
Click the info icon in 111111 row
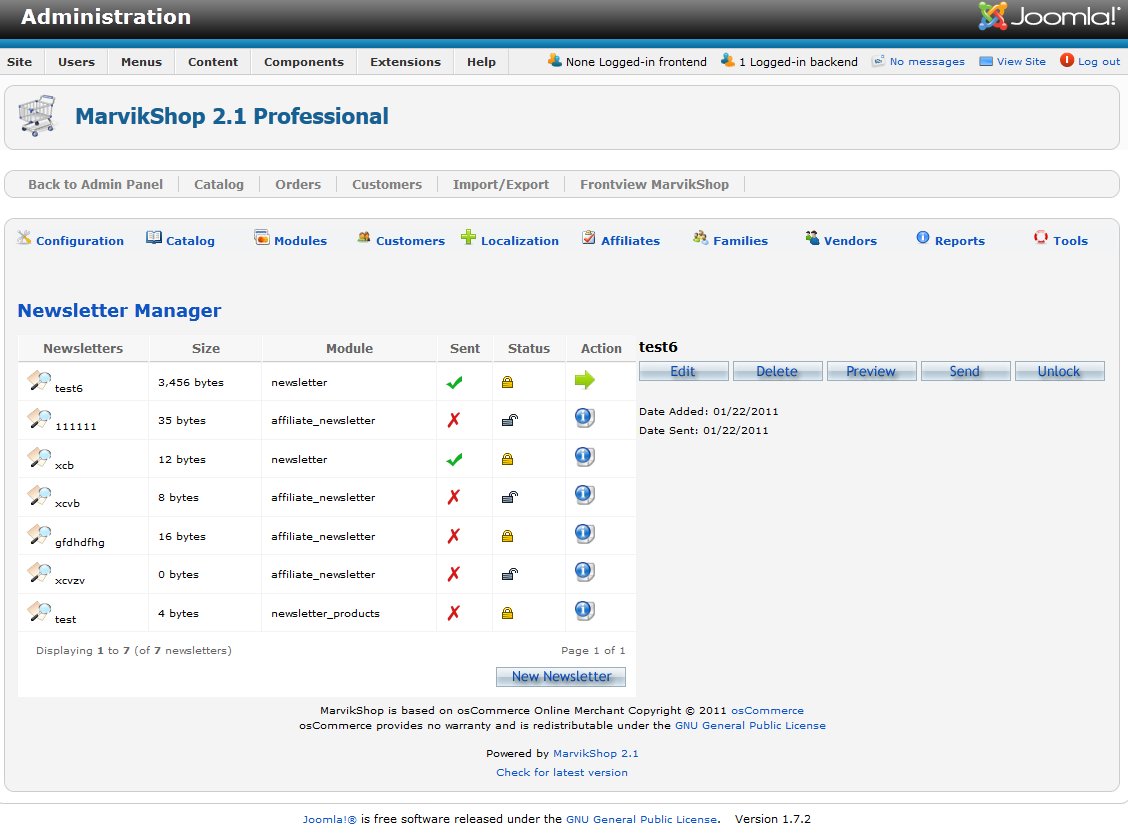[x=584, y=418]
